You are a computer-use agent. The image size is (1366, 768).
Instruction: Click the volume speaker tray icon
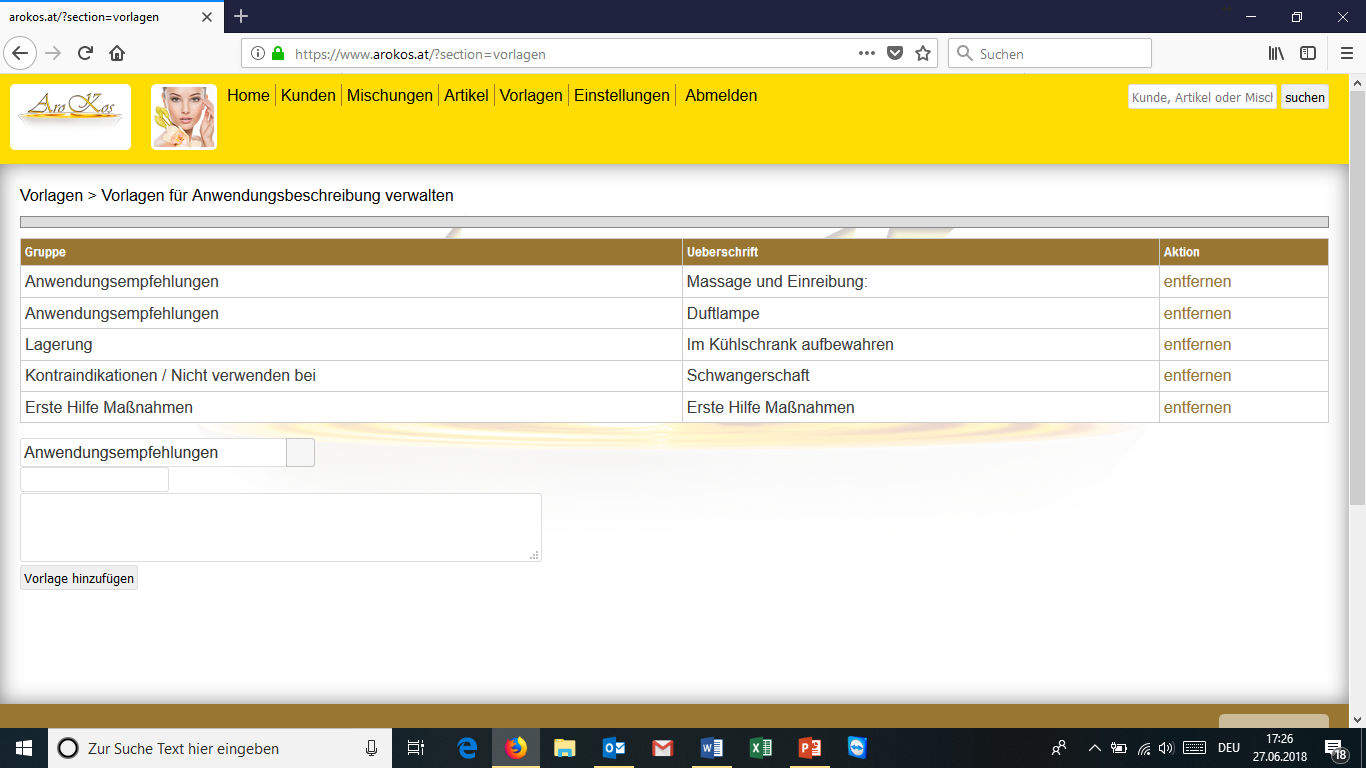[1166, 748]
